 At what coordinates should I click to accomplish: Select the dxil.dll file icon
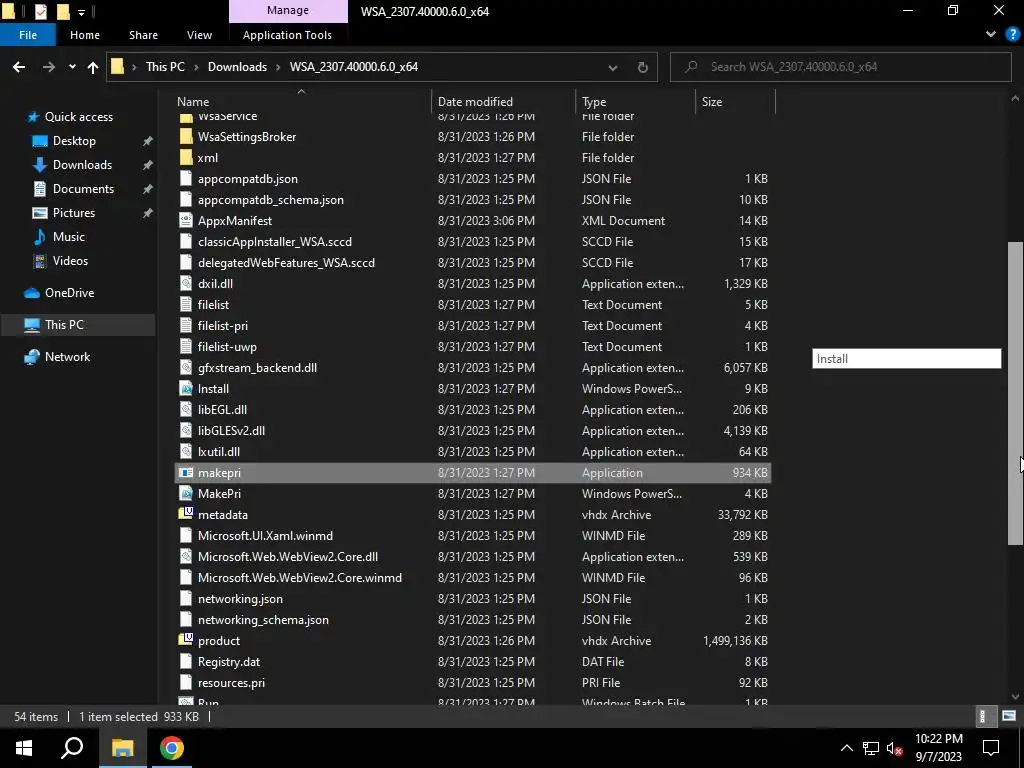click(x=186, y=283)
